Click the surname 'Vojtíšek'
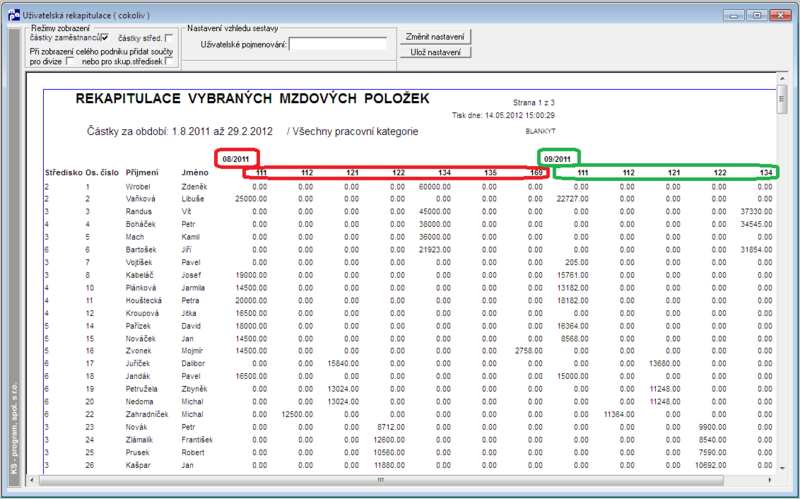 coord(140,262)
